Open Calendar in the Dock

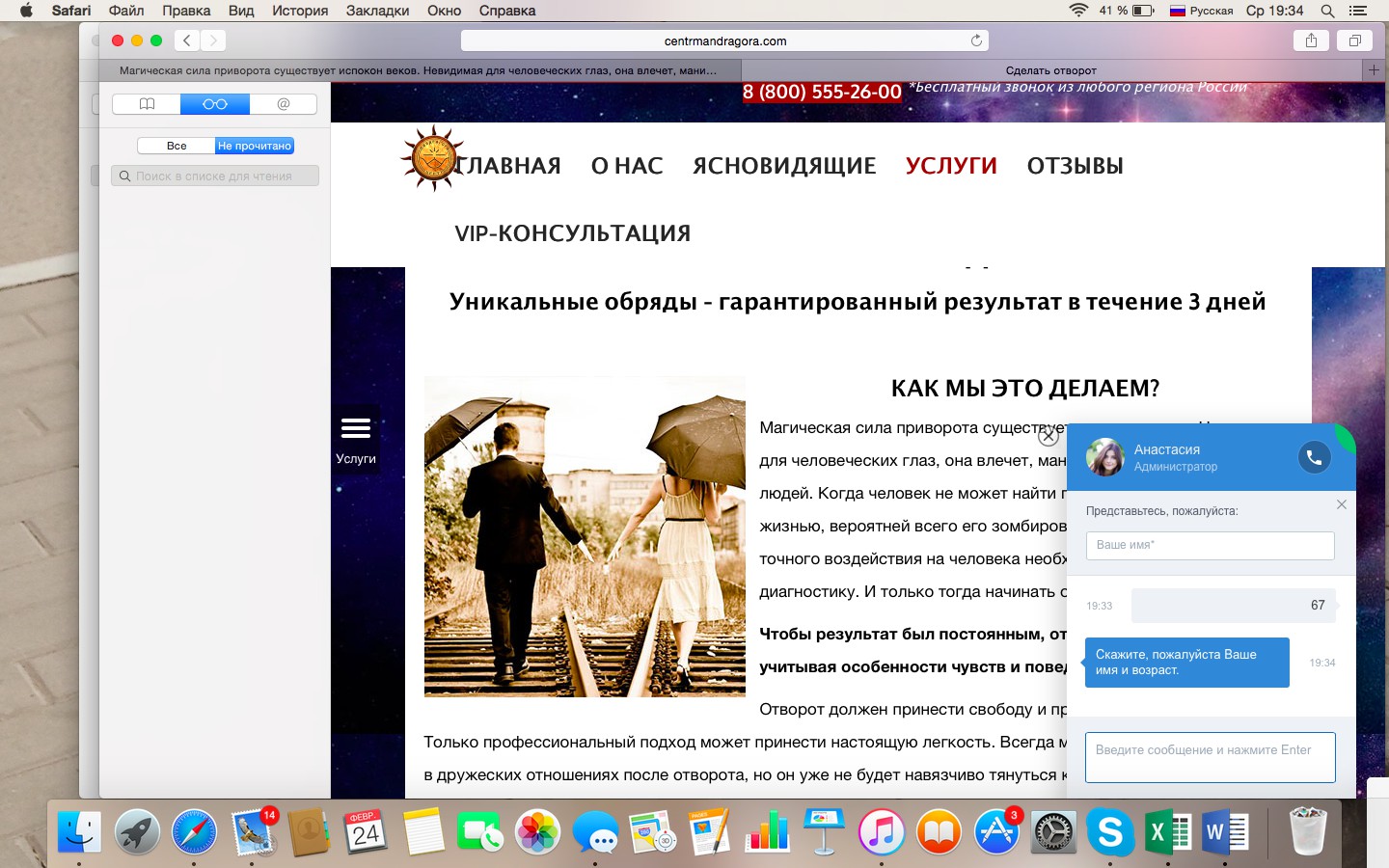pos(366,830)
